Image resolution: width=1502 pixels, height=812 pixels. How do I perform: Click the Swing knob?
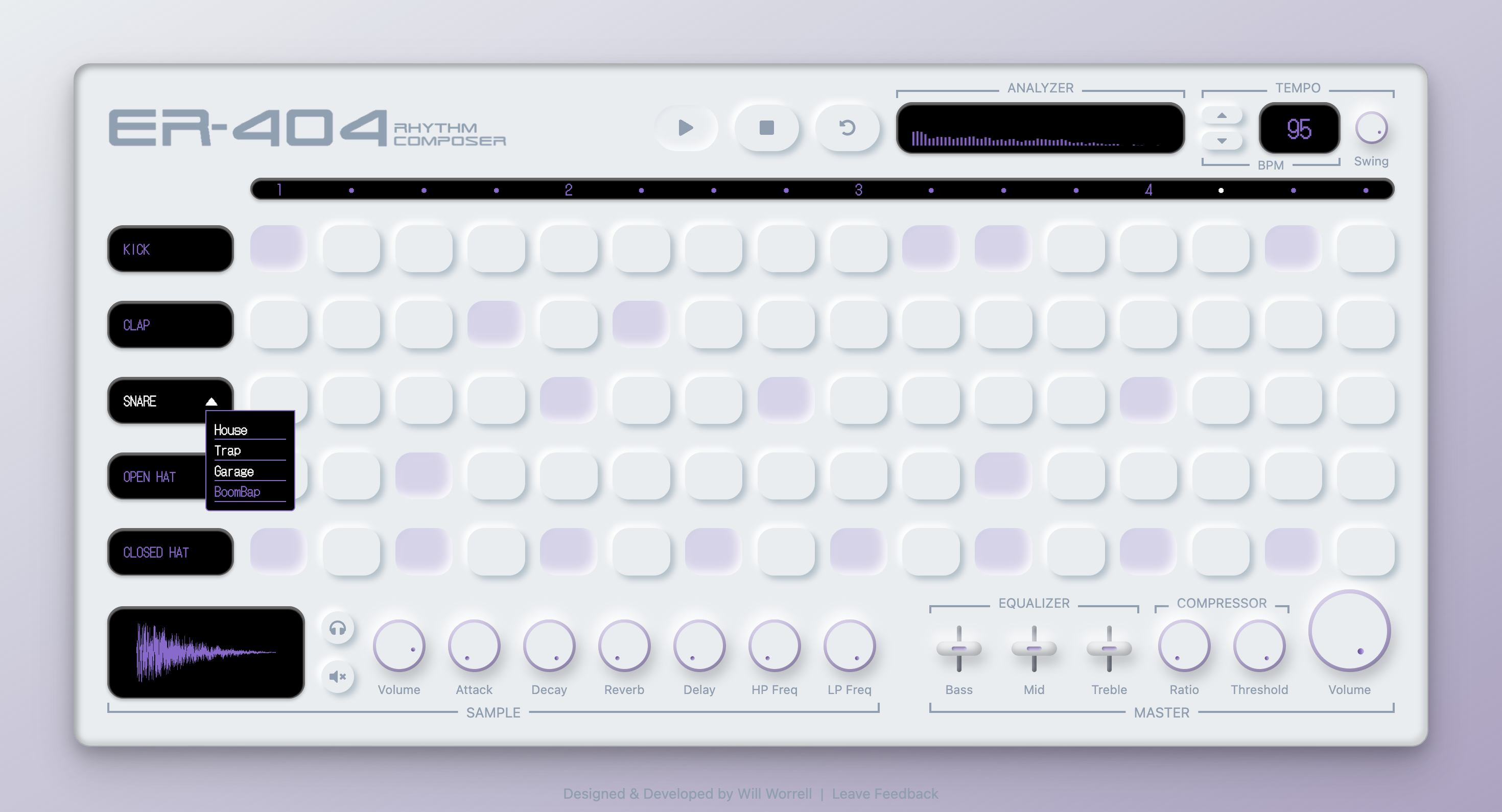[1371, 128]
